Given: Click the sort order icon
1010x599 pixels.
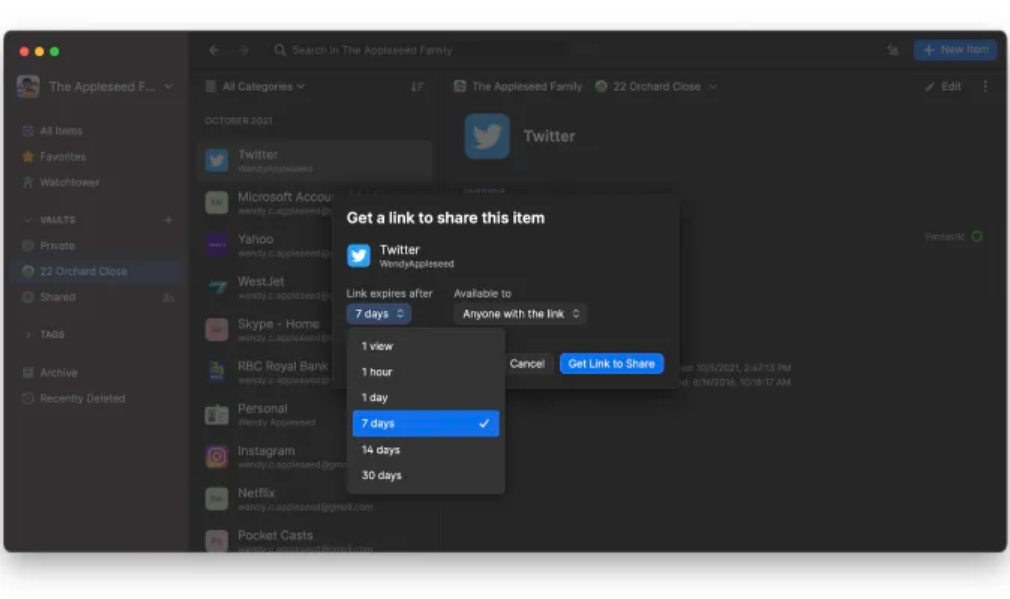Looking at the screenshot, I should [417, 86].
